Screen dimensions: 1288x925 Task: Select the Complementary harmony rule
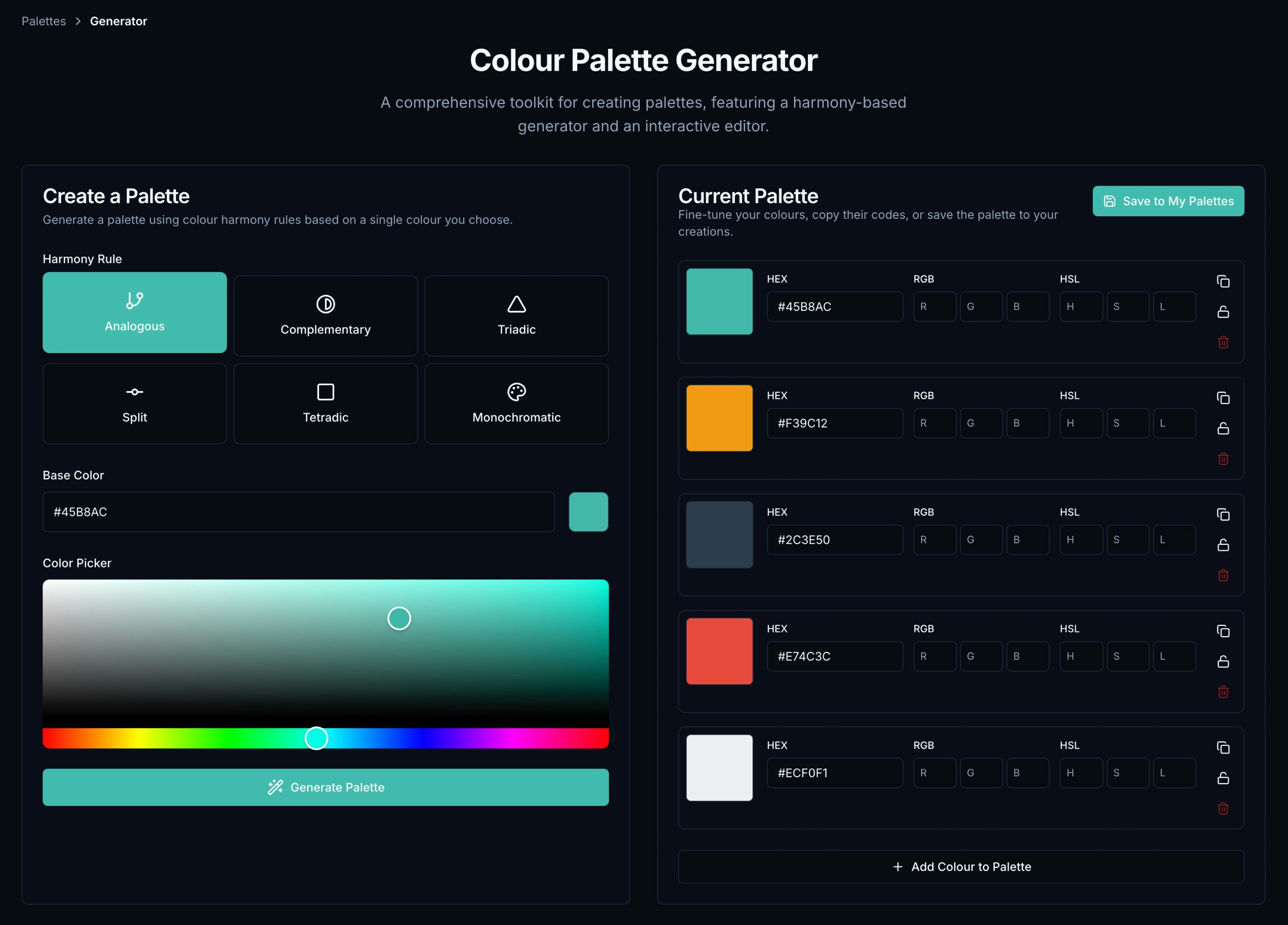[x=326, y=315]
